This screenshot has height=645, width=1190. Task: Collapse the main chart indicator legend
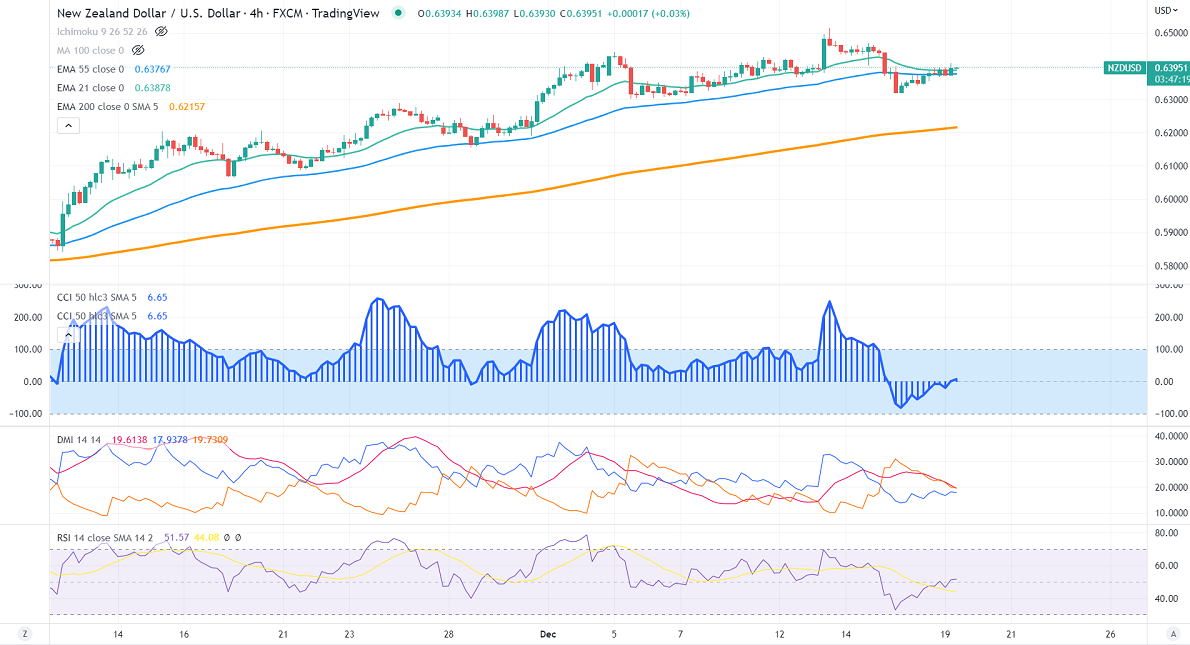click(68, 125)
